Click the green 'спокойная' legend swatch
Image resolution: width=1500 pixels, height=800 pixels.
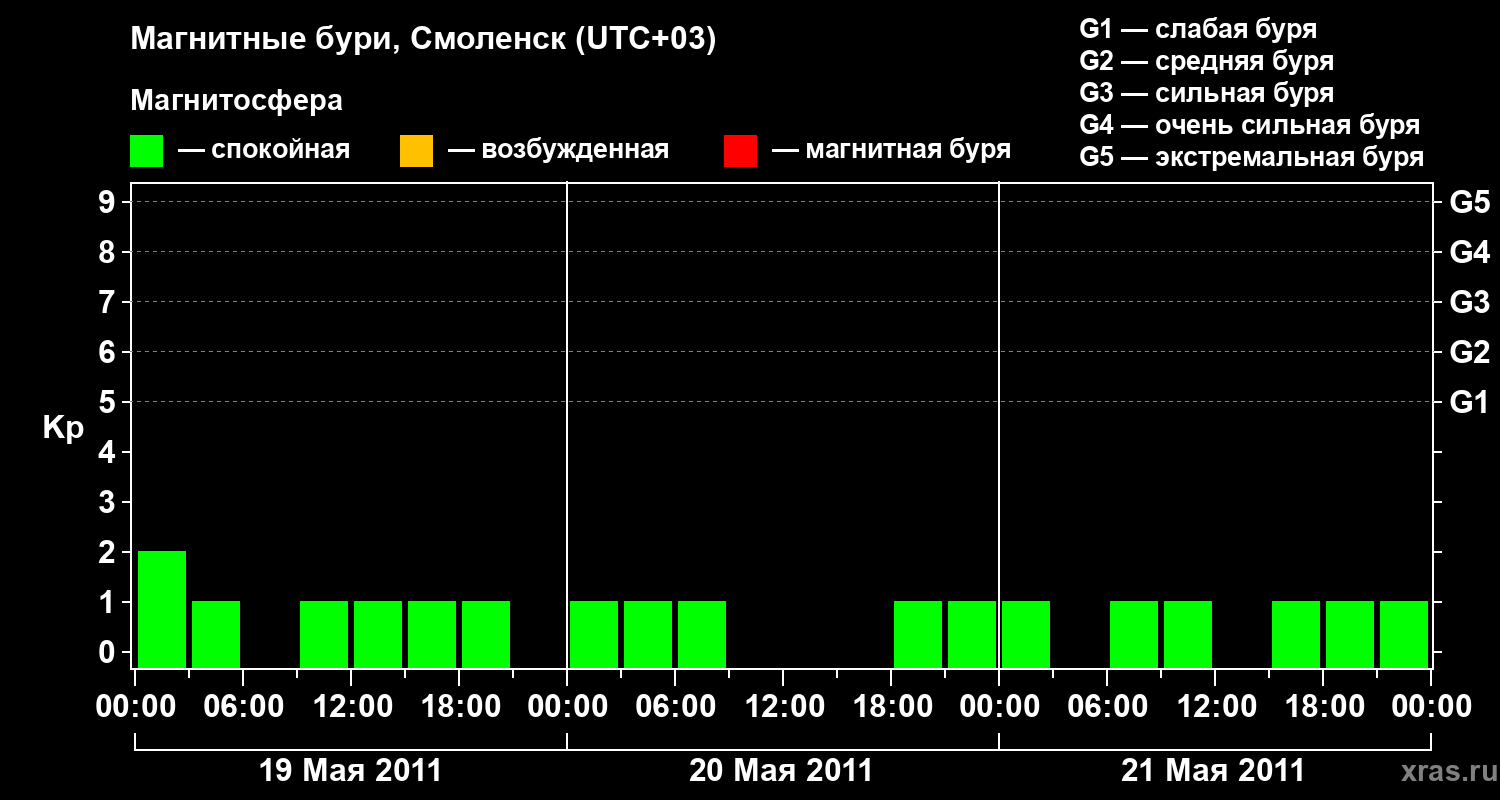click(146, 151)
